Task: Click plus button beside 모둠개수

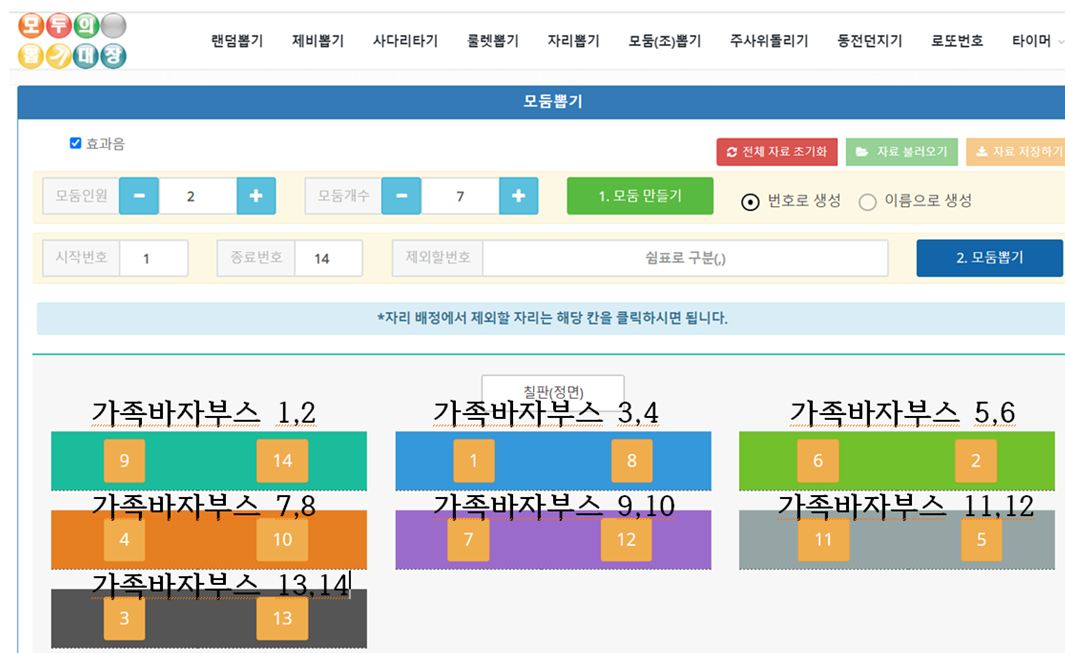Action: [518, 196]
